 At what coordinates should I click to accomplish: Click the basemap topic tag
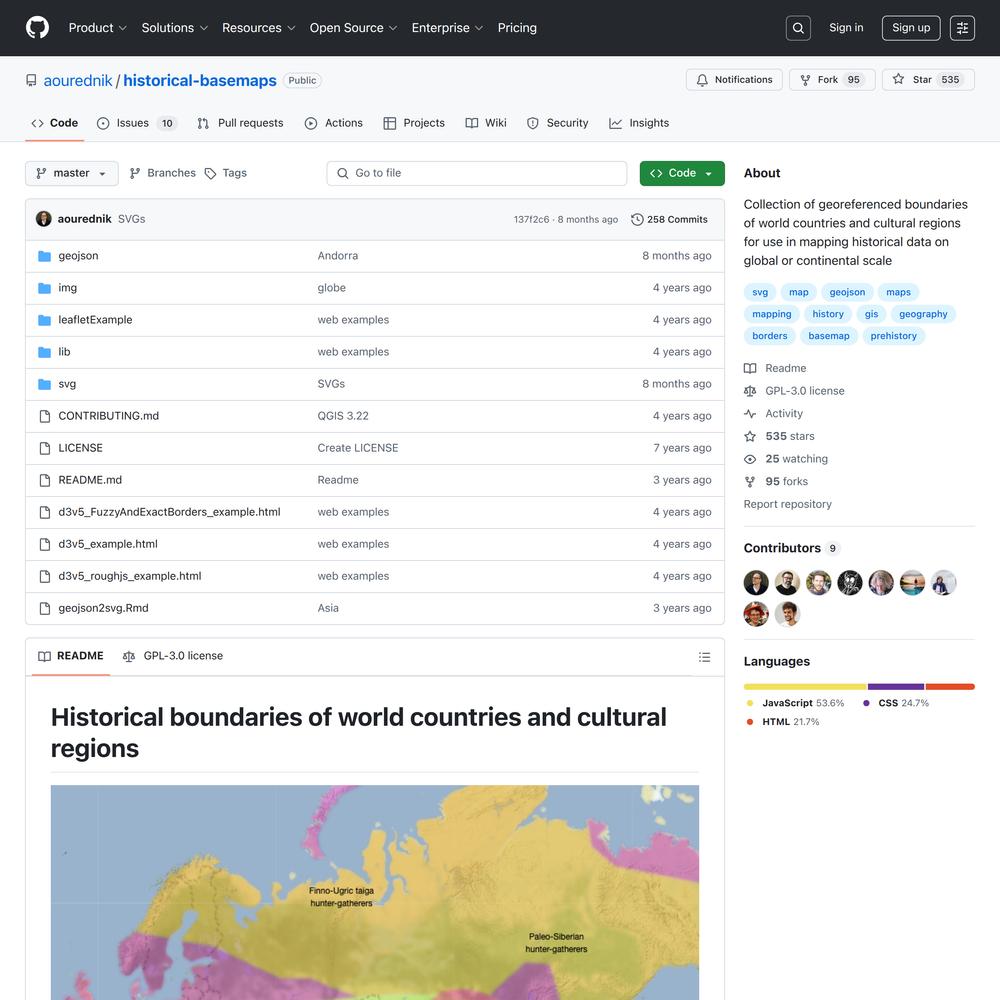pos(828,336)
